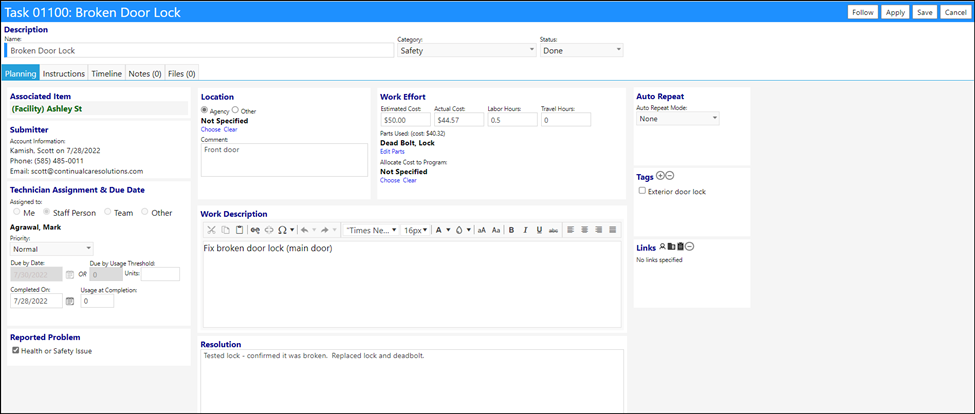
Task: Open the Category dropdown showing Safety
Action: [x=466, y=50]
